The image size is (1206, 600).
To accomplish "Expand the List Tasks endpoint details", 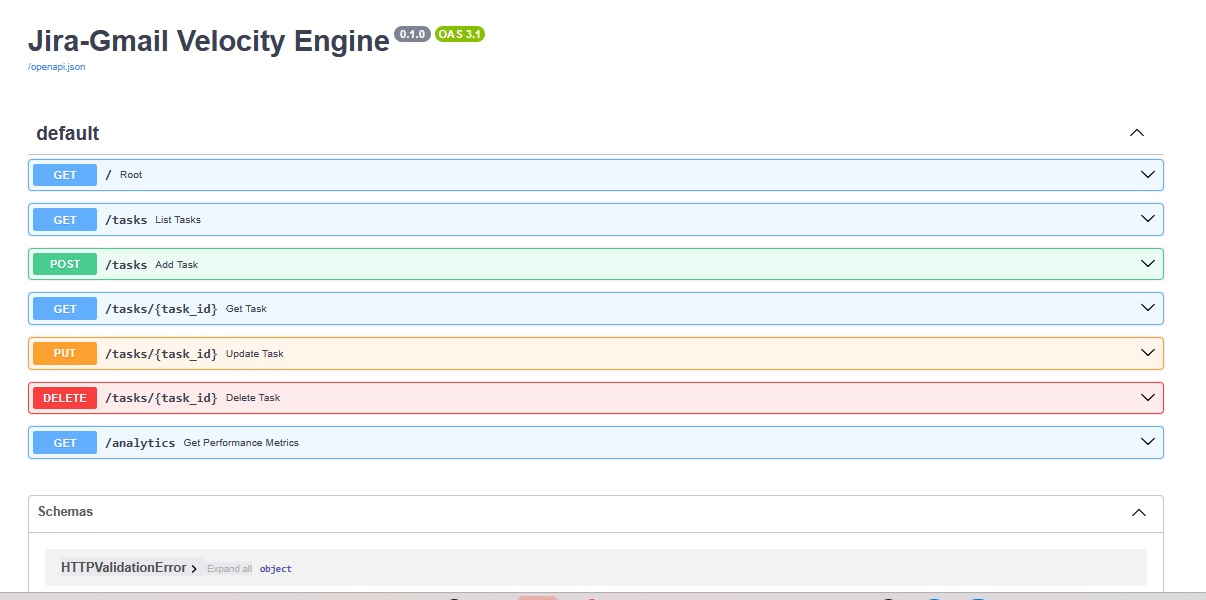I will click(1146, 219).
